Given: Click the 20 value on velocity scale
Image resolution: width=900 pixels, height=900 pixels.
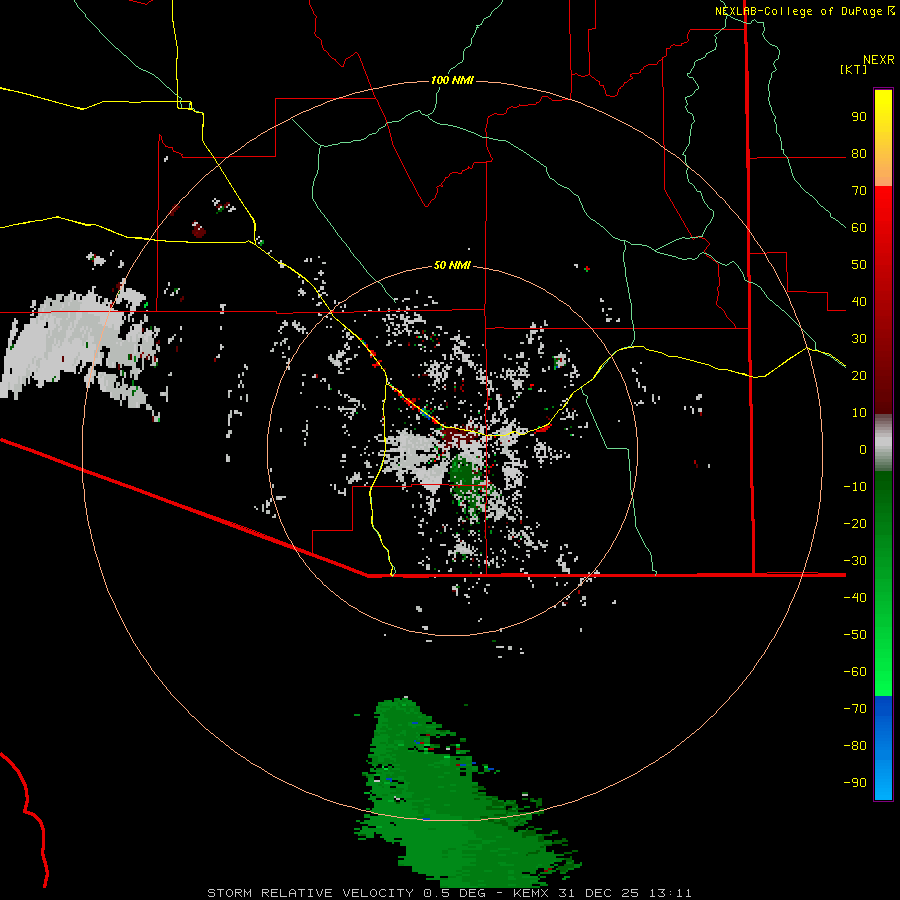Looking at the screenshot, I should (x=859, y=376).
